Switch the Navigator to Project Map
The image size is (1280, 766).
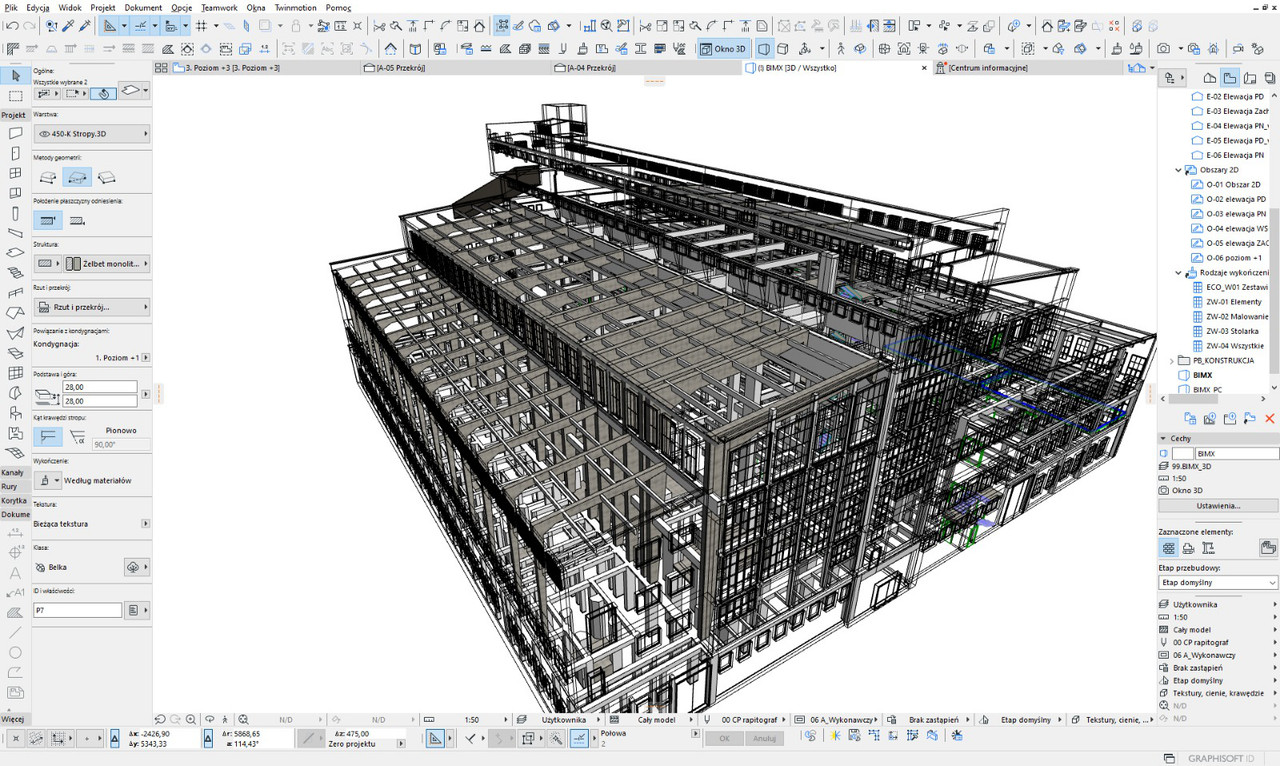(1209, 78)
